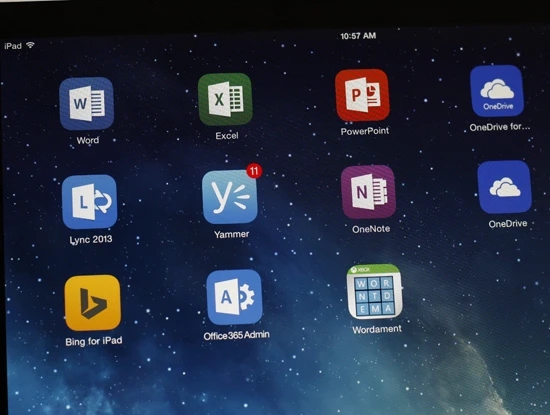Click the 'Bing for iPad' label
This screenshot has height=415, width=550.
[x=94, y=341]
